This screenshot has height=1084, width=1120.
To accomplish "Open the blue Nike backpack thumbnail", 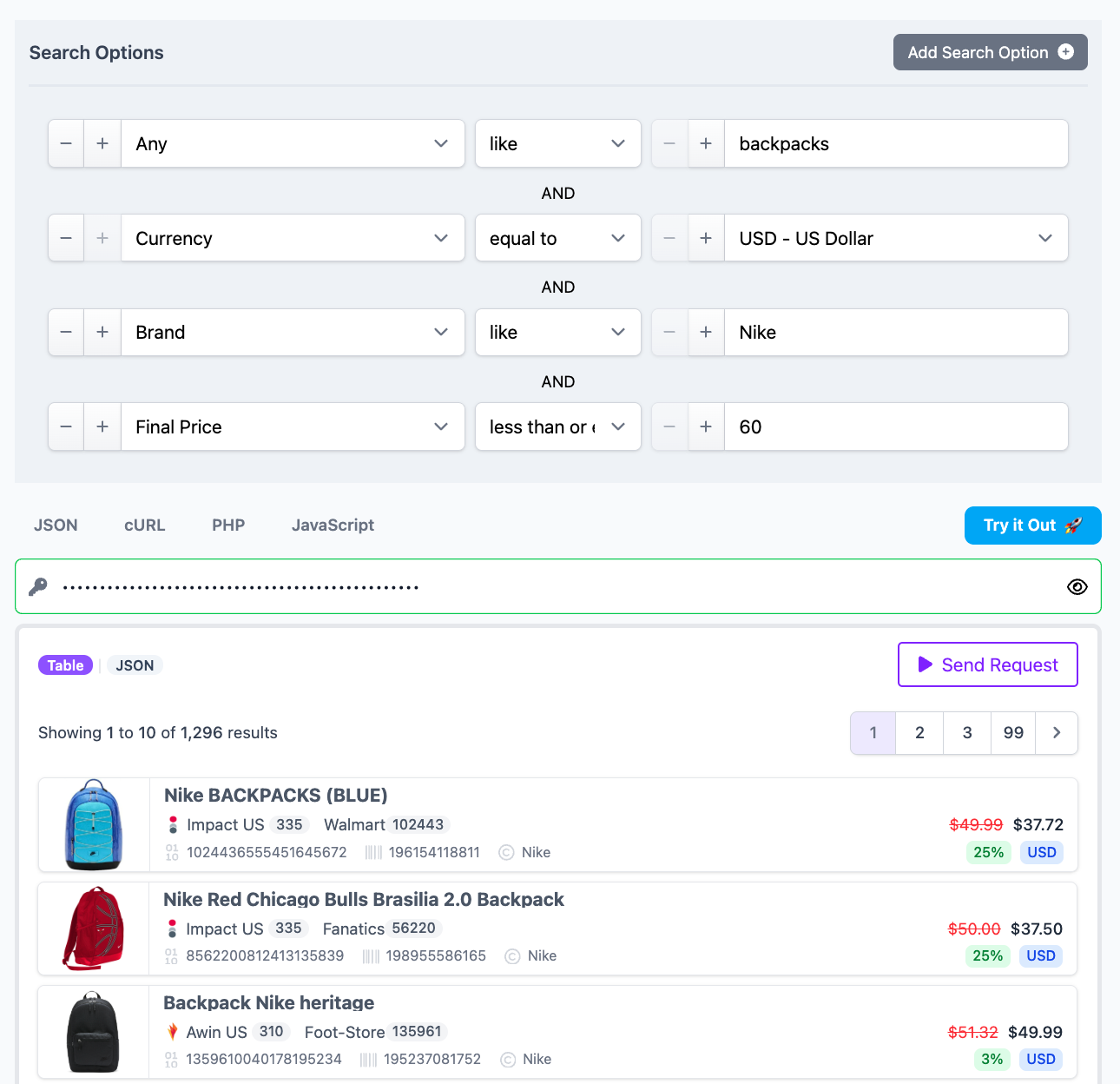I will pyautogui.click(x=94, y=825).
